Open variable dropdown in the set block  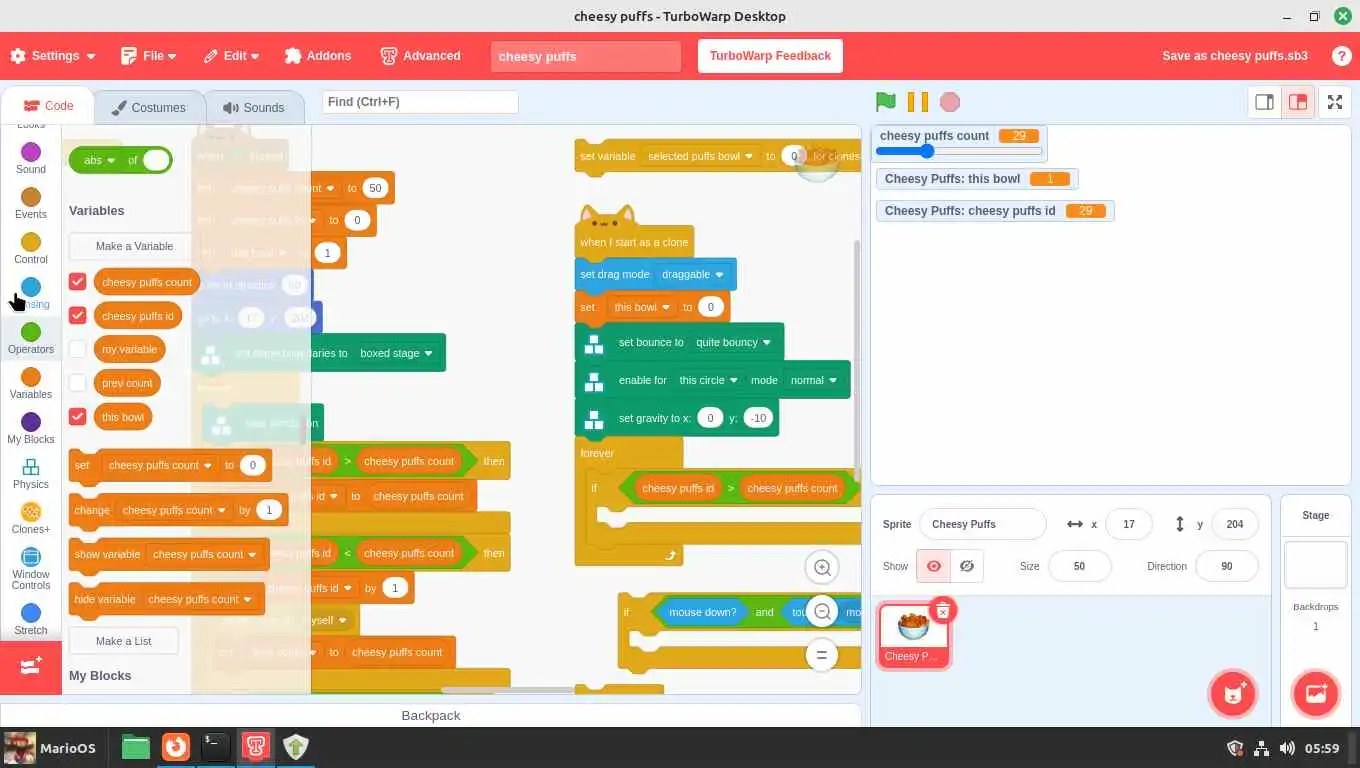[x=160, y=465]
